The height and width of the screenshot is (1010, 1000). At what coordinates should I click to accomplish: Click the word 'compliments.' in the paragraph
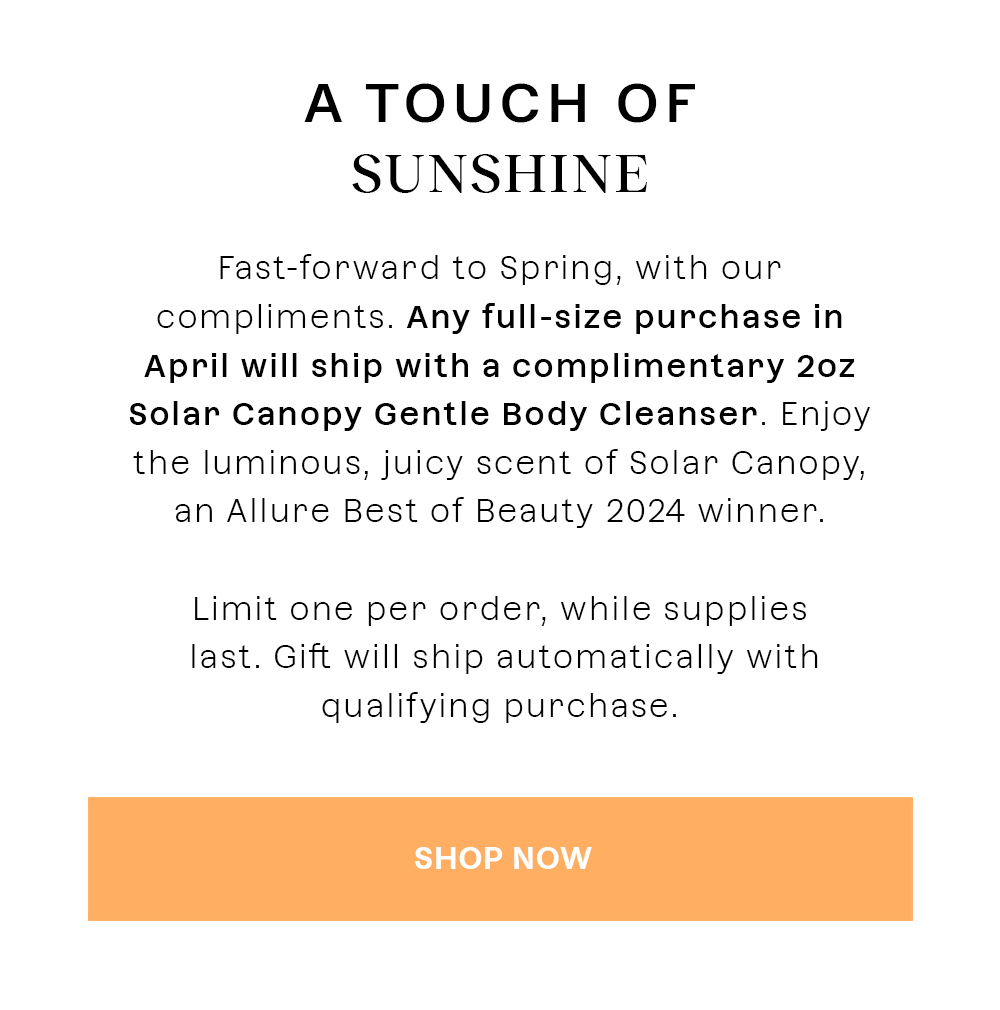tap(275, 318)
